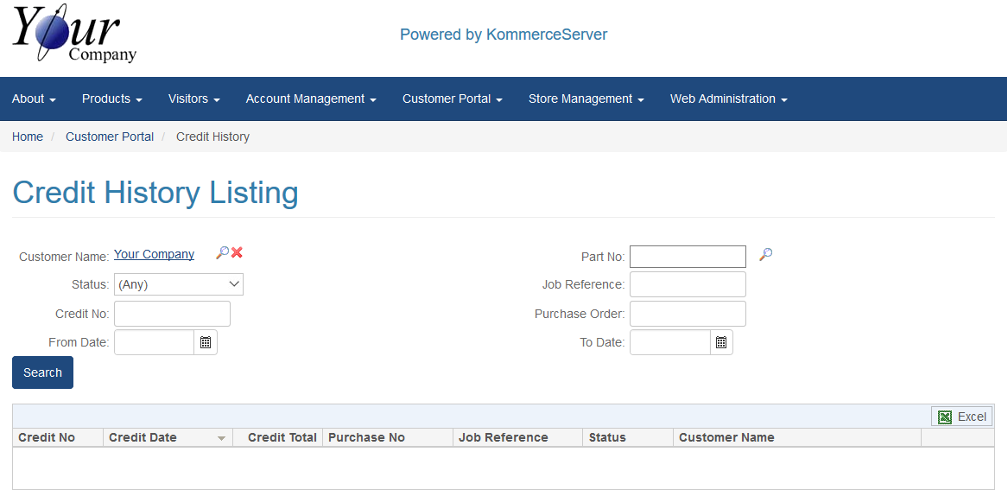The height and width of the screenshot is (490, 1008).
Task: Expand the Store Management menu
Action: [x=586, y=99]
